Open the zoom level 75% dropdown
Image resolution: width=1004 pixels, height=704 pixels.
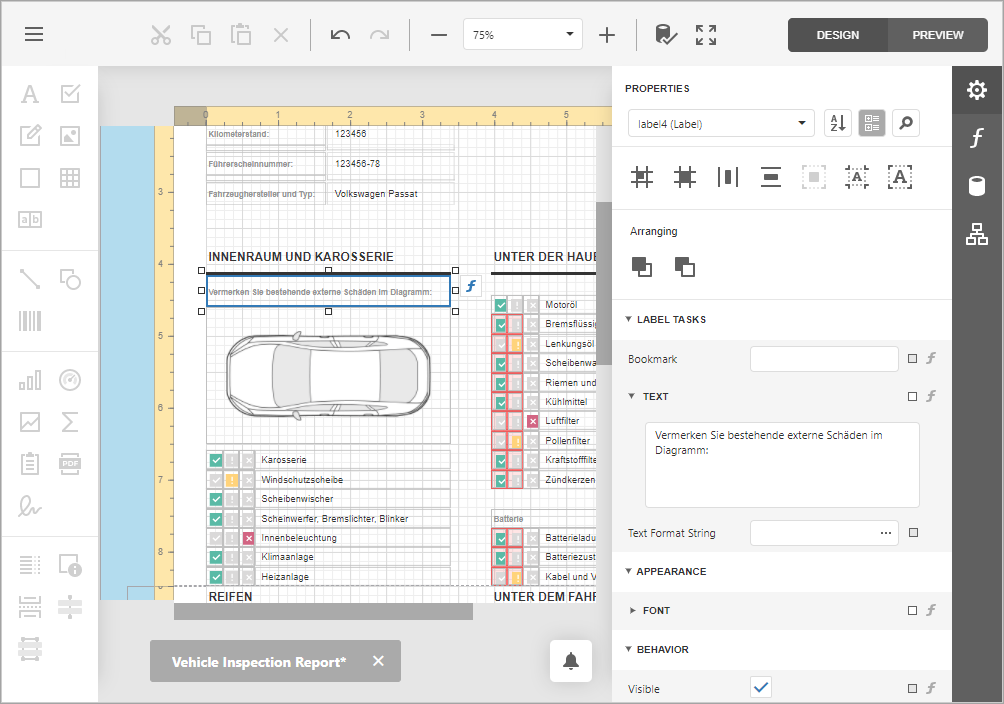click(570, 35)
